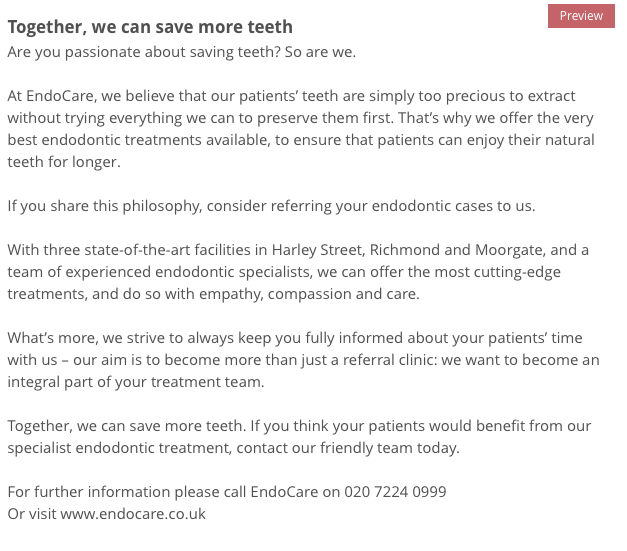Click the line starting "With three state-of-the-art facilities"
This screenshot has width=627, height=551.
click(x=298, y=250)
